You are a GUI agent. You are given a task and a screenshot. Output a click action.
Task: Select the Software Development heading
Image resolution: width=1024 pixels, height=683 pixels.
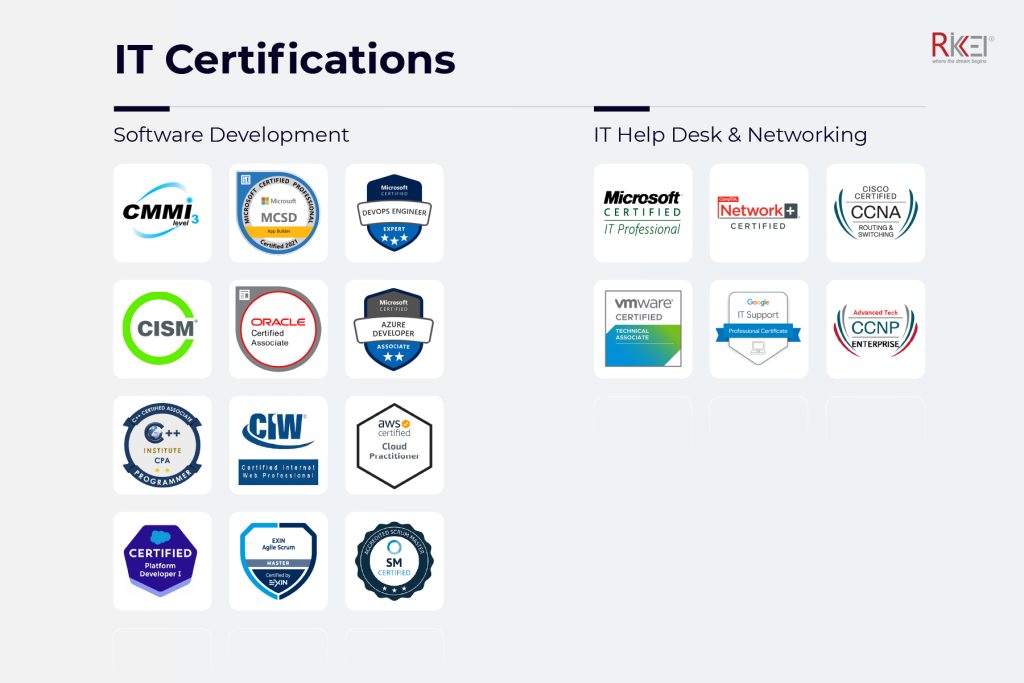(x=231, y=135)
